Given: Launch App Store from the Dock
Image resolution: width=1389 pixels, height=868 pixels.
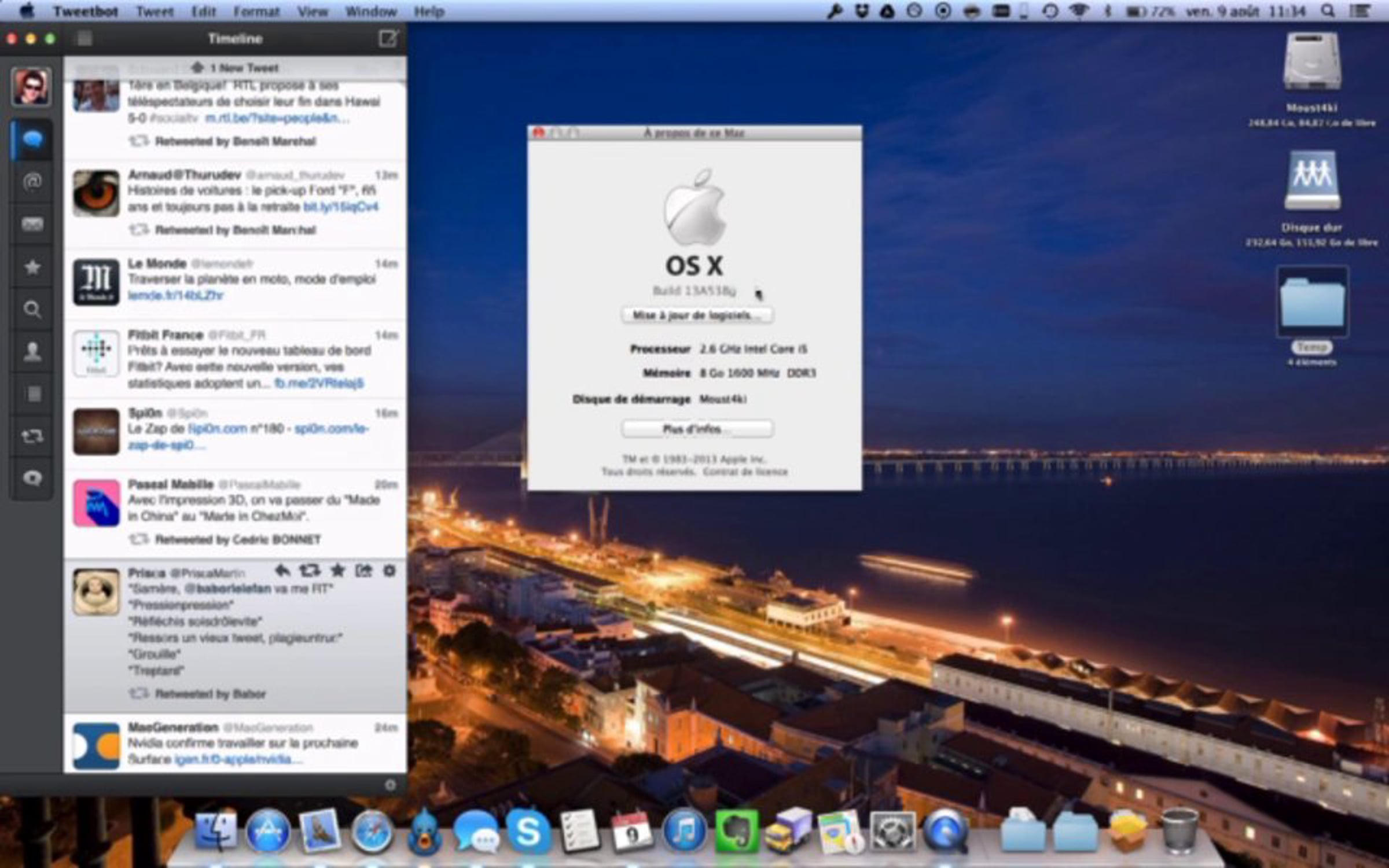Looking at the screenshot, I should click(x=268, y=832).
